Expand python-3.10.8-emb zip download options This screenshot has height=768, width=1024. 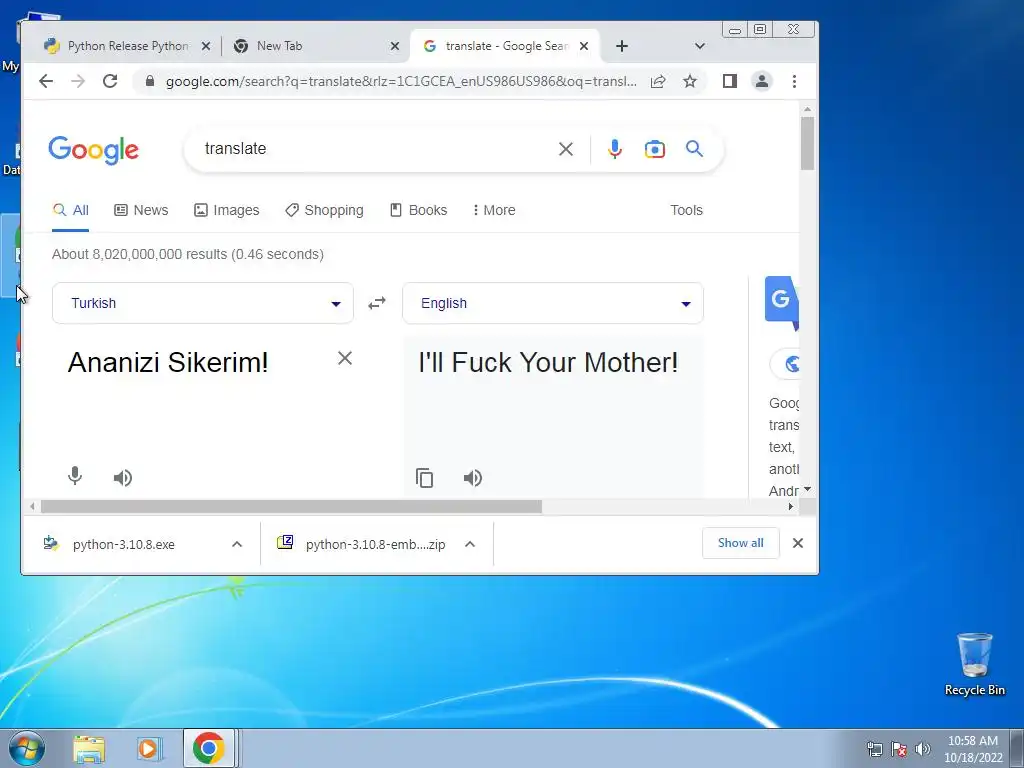click(x=470, y=544)
